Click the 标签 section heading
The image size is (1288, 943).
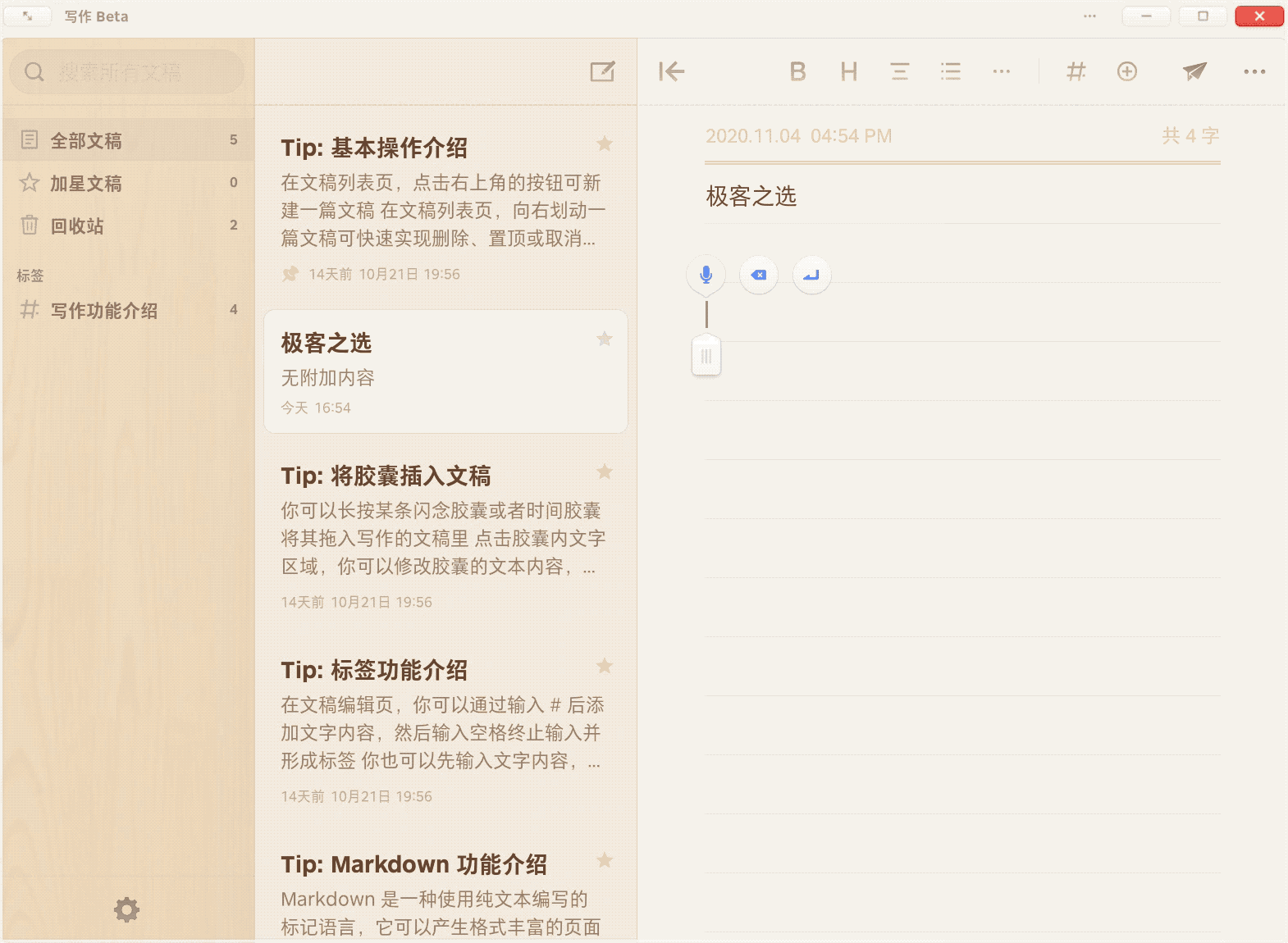click(x=30, y=276)
